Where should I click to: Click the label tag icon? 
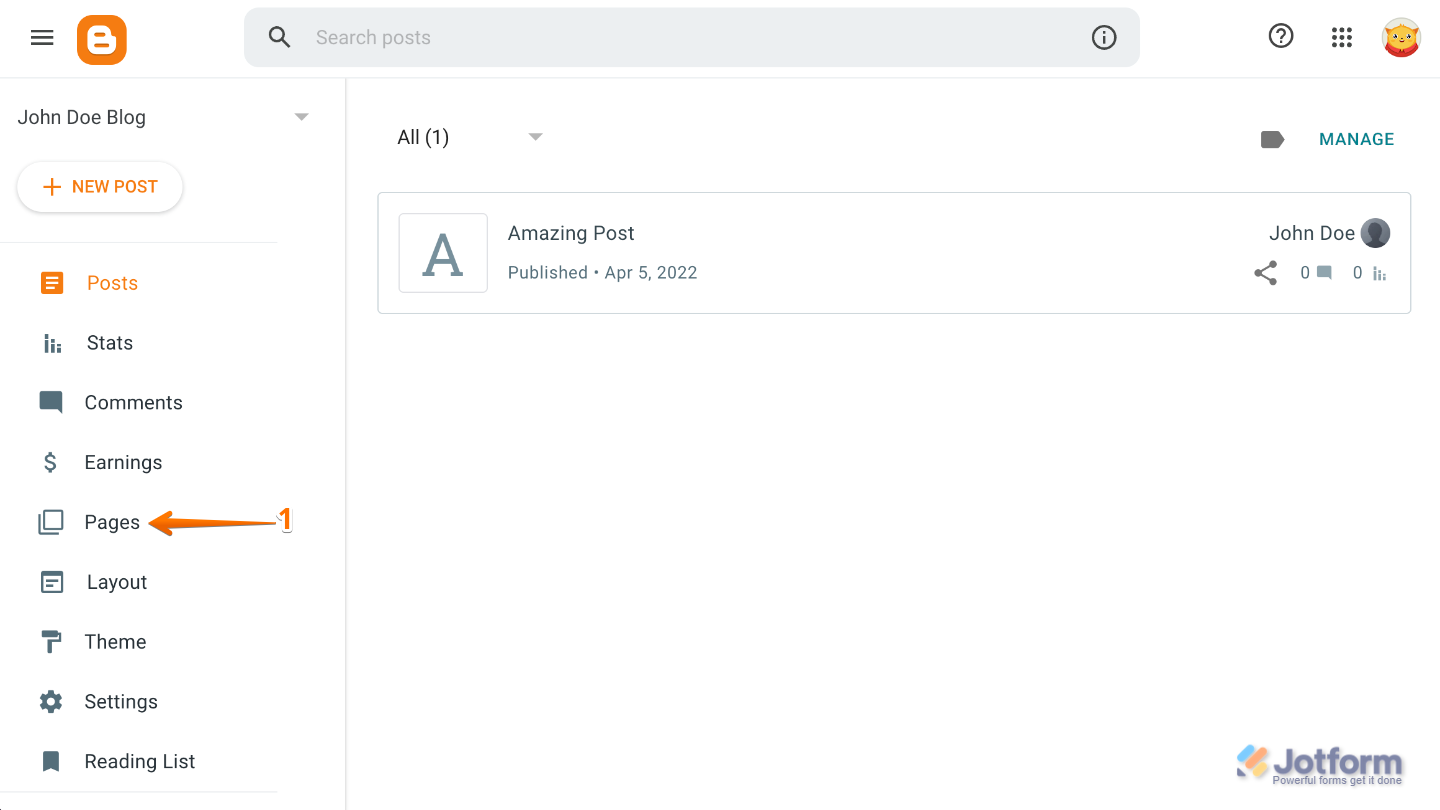tap(1272, 139)
